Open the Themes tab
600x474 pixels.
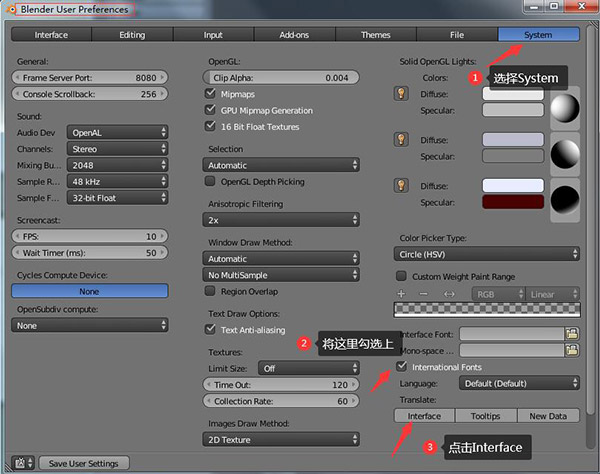(x=375, y=35)
